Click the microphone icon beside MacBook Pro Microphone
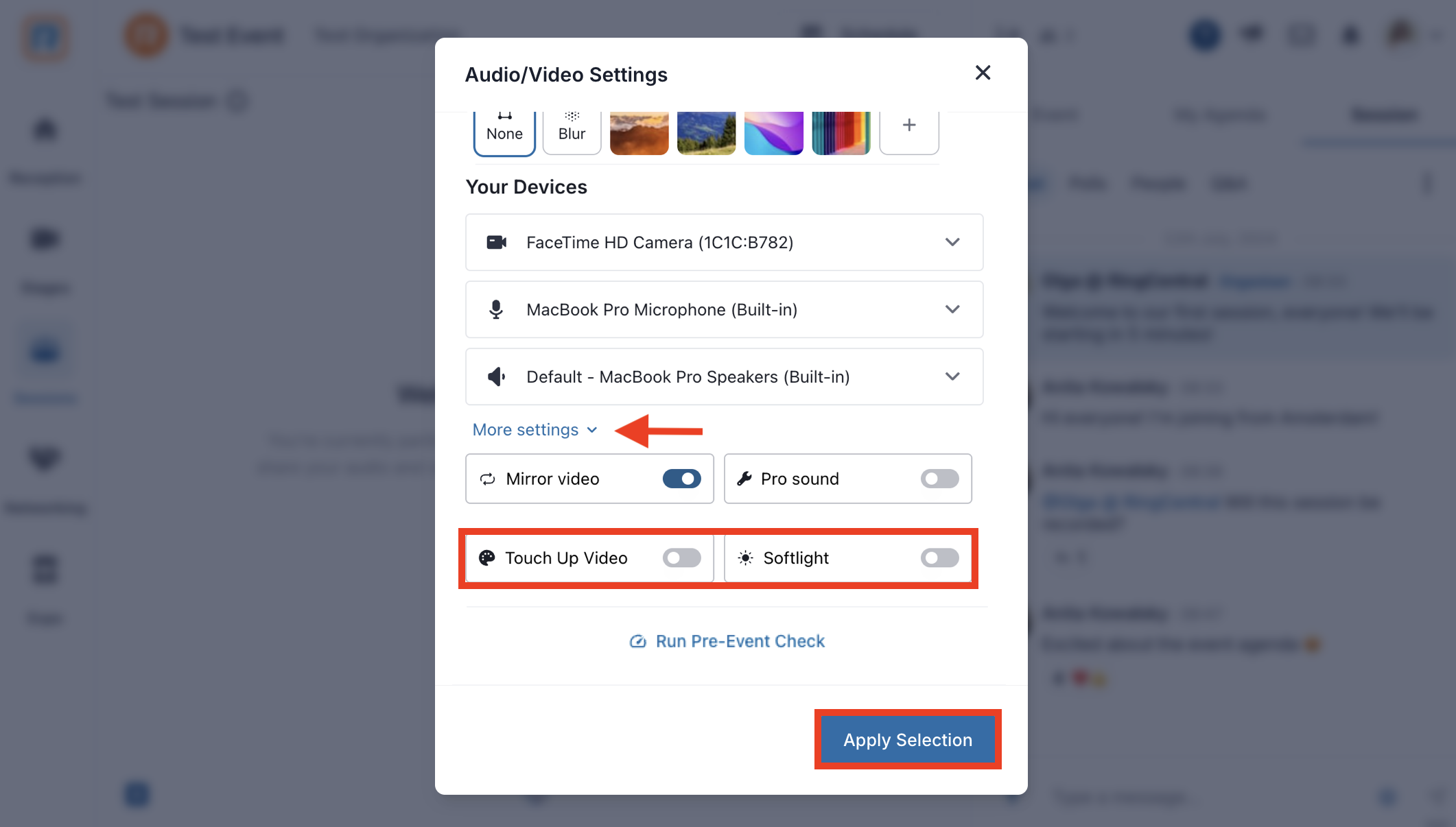Screen dimensions: 1456x827 tap(496, 309)
